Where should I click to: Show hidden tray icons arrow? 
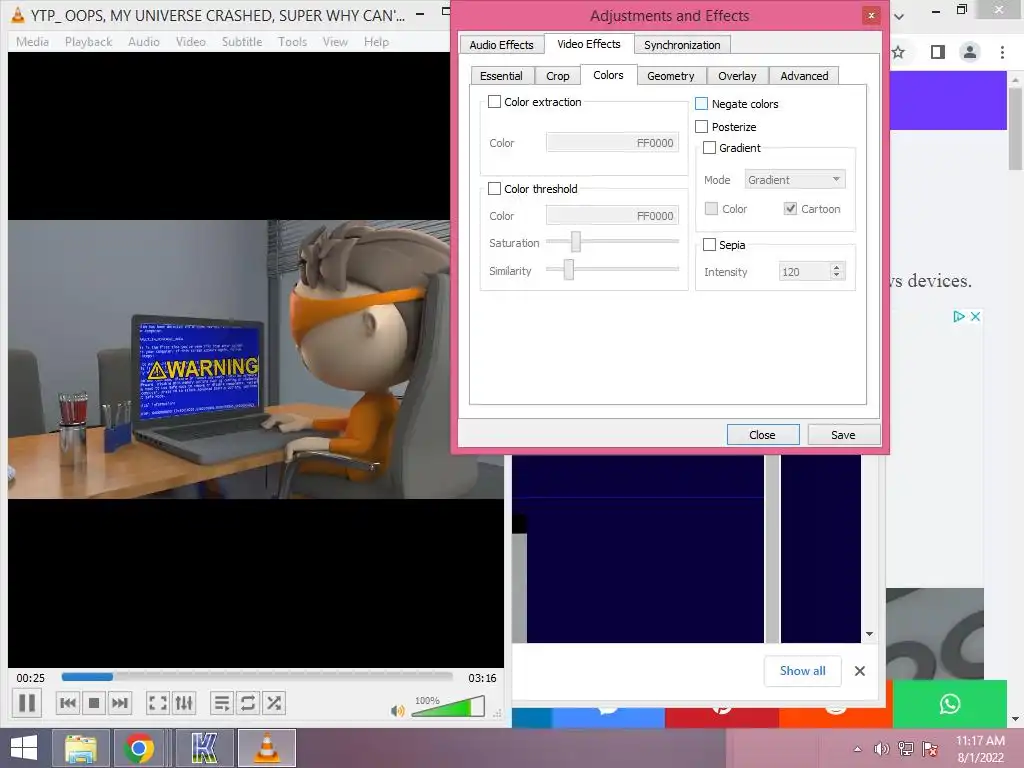point(857,749)
